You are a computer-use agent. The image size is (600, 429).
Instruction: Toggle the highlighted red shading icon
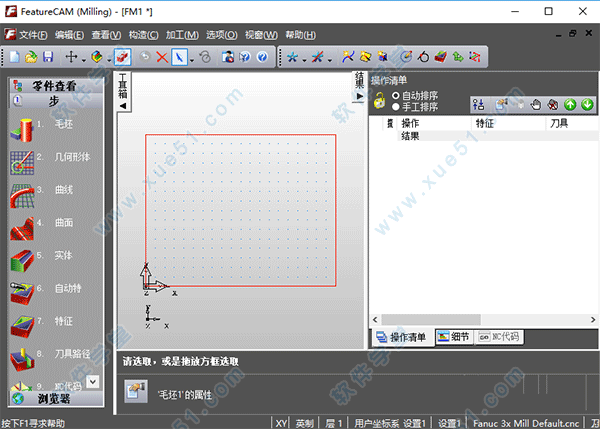122,57
